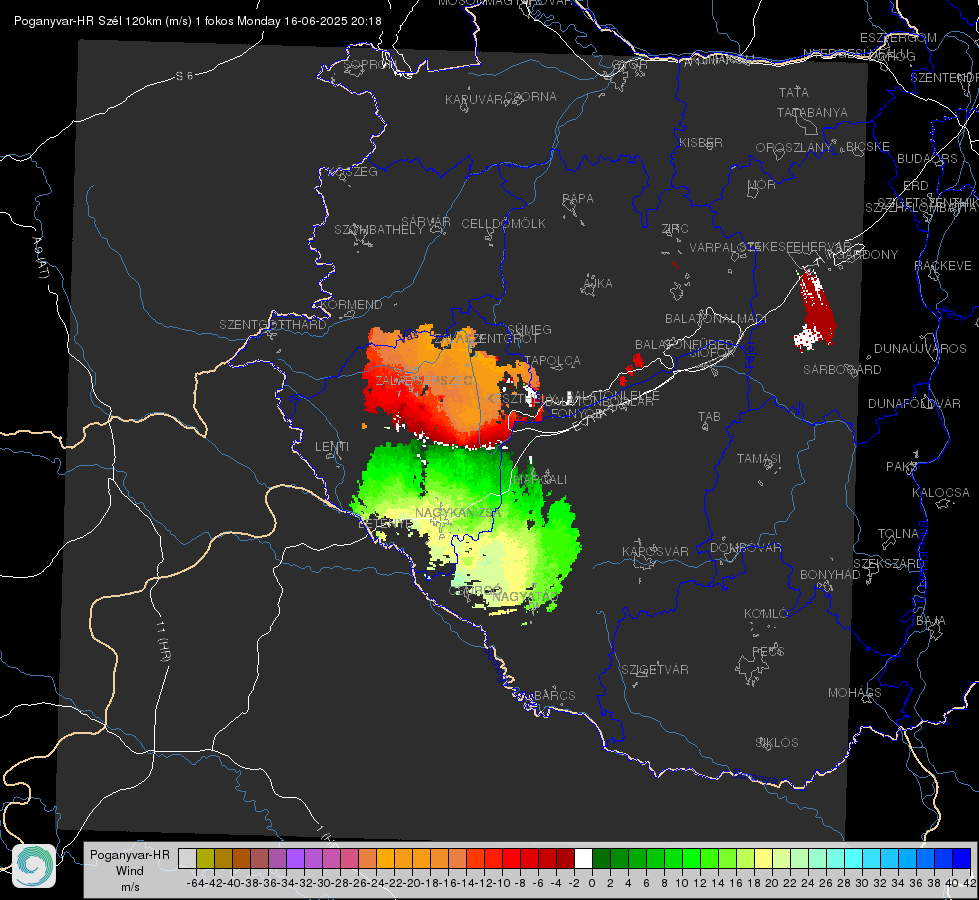Select the grey first swatch in legend

point(187,858)
